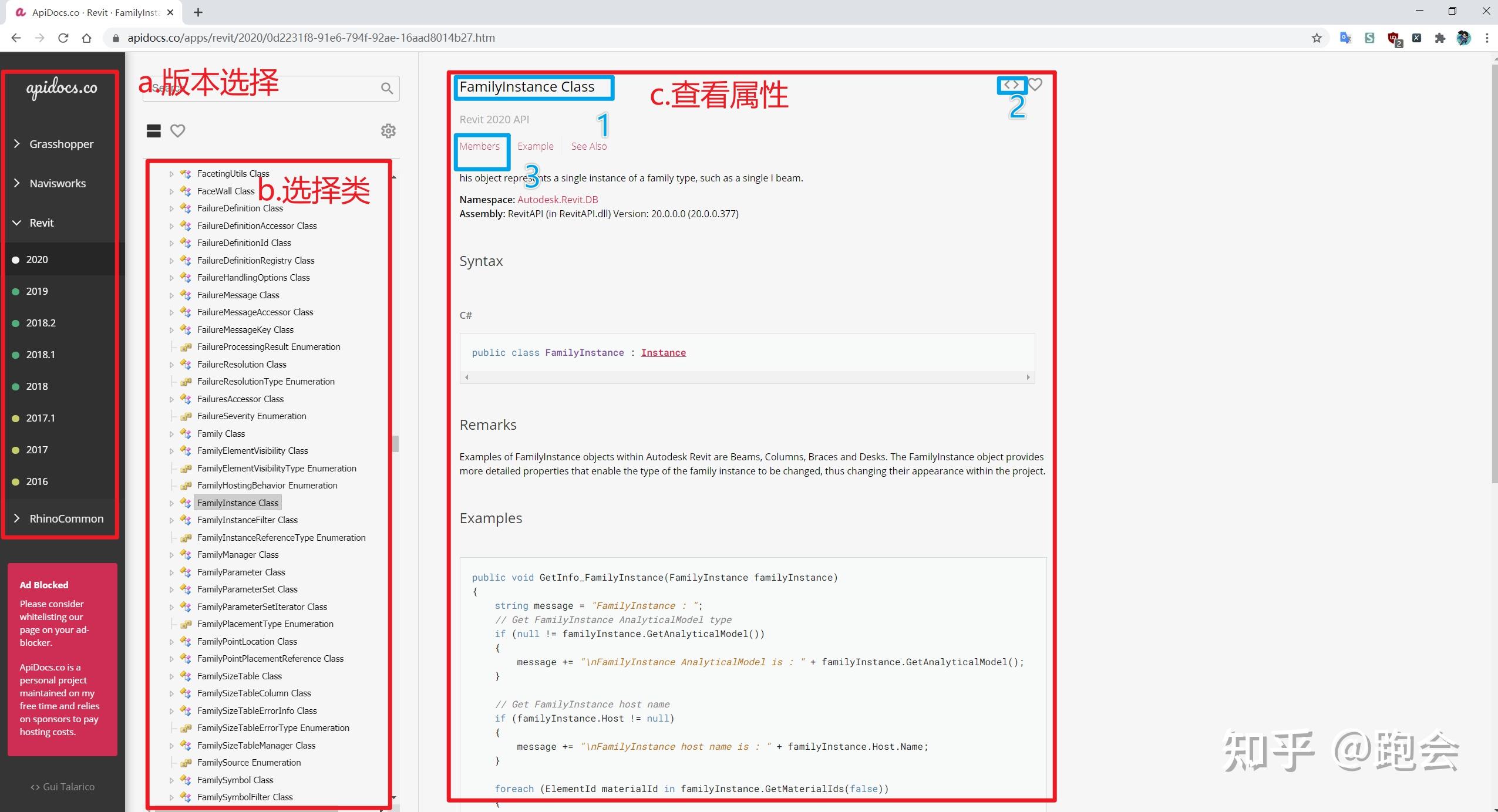The height and width of the screenshot is (812, 1498).
Task: Switch to the tree list view icon
Action: click(x=154, y=131)
